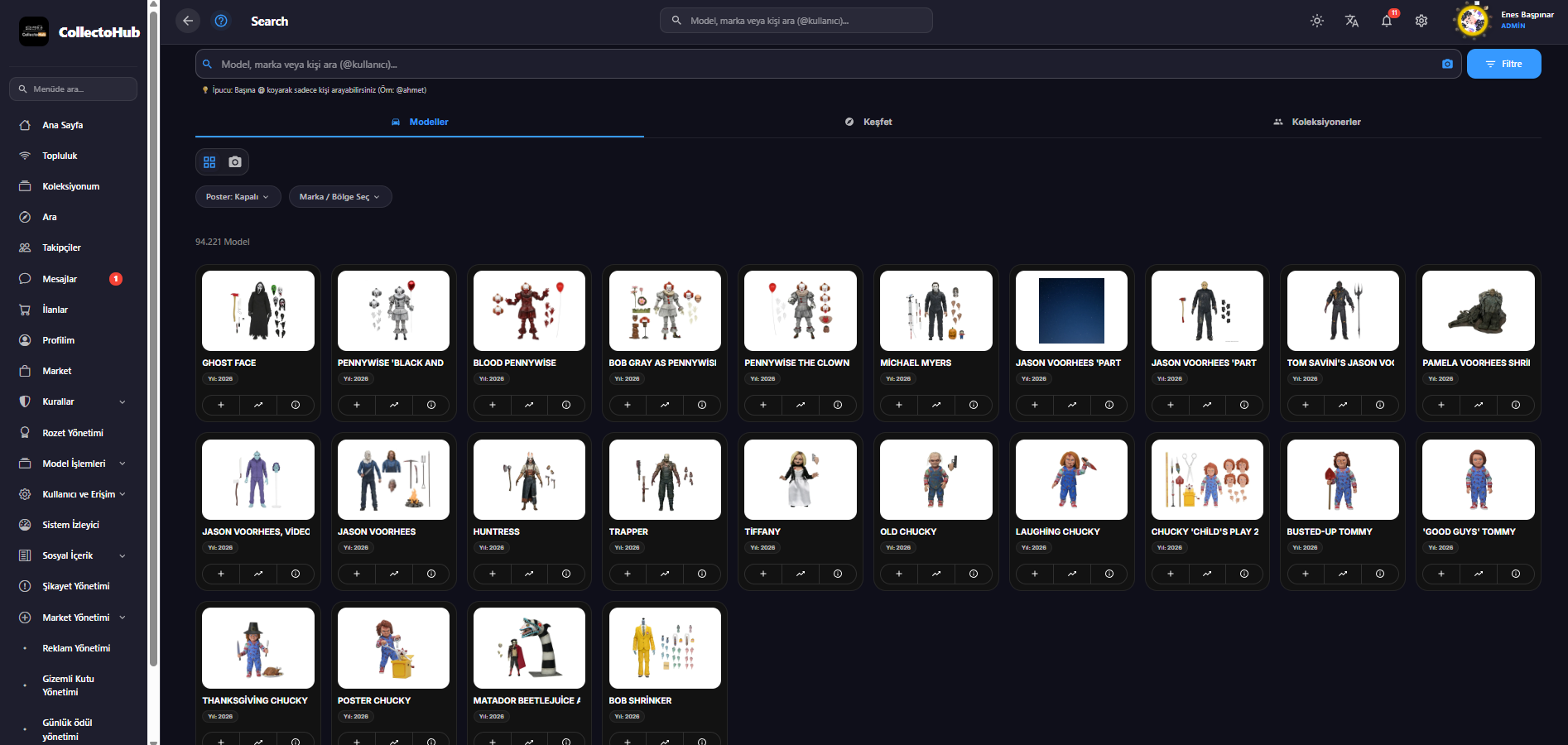Viewport: 1568px width, 745px height.
Task: Open the Poster: Kapalı dropdown
Action: [238, 196]
